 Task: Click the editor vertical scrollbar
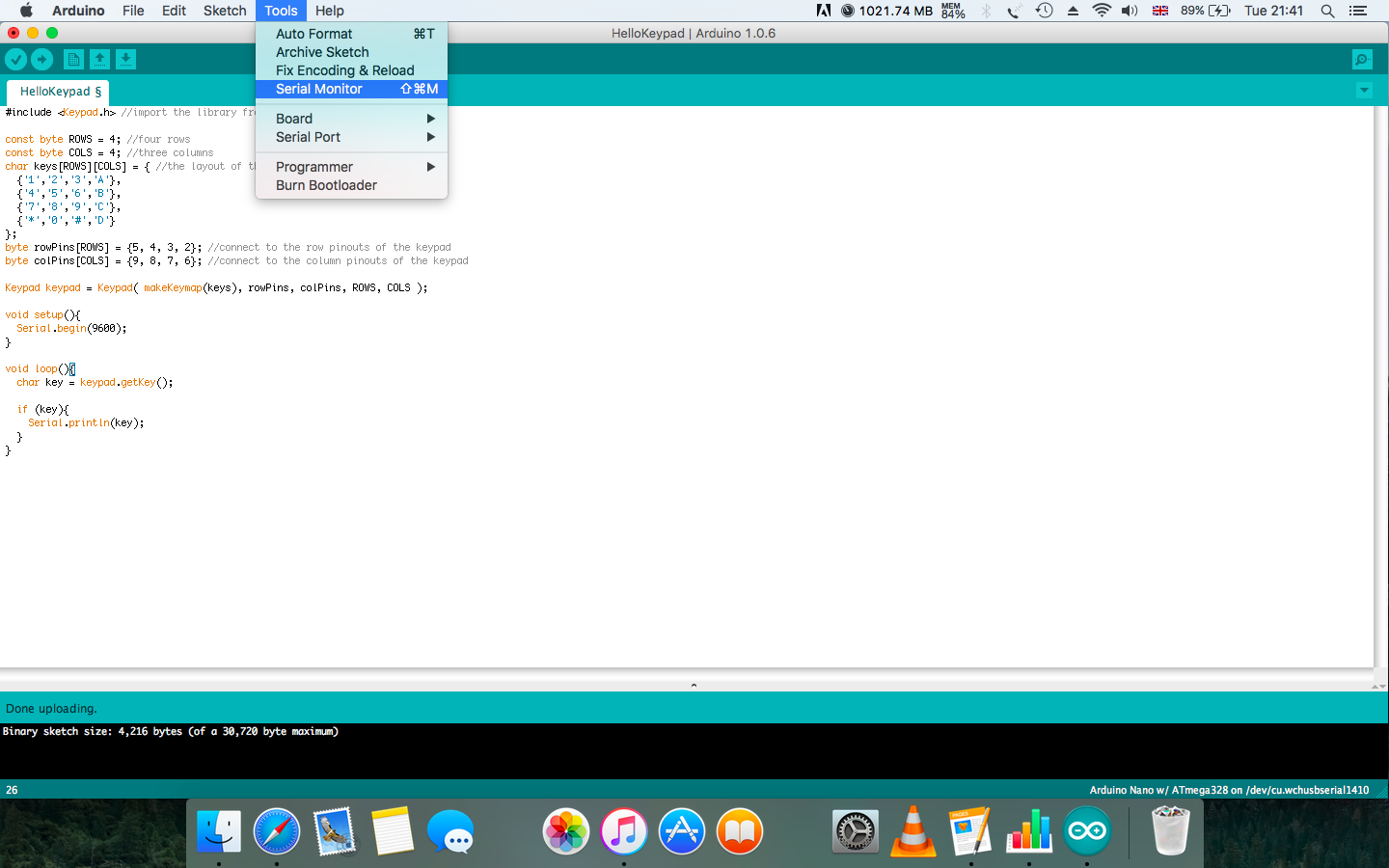point(1380,386)
